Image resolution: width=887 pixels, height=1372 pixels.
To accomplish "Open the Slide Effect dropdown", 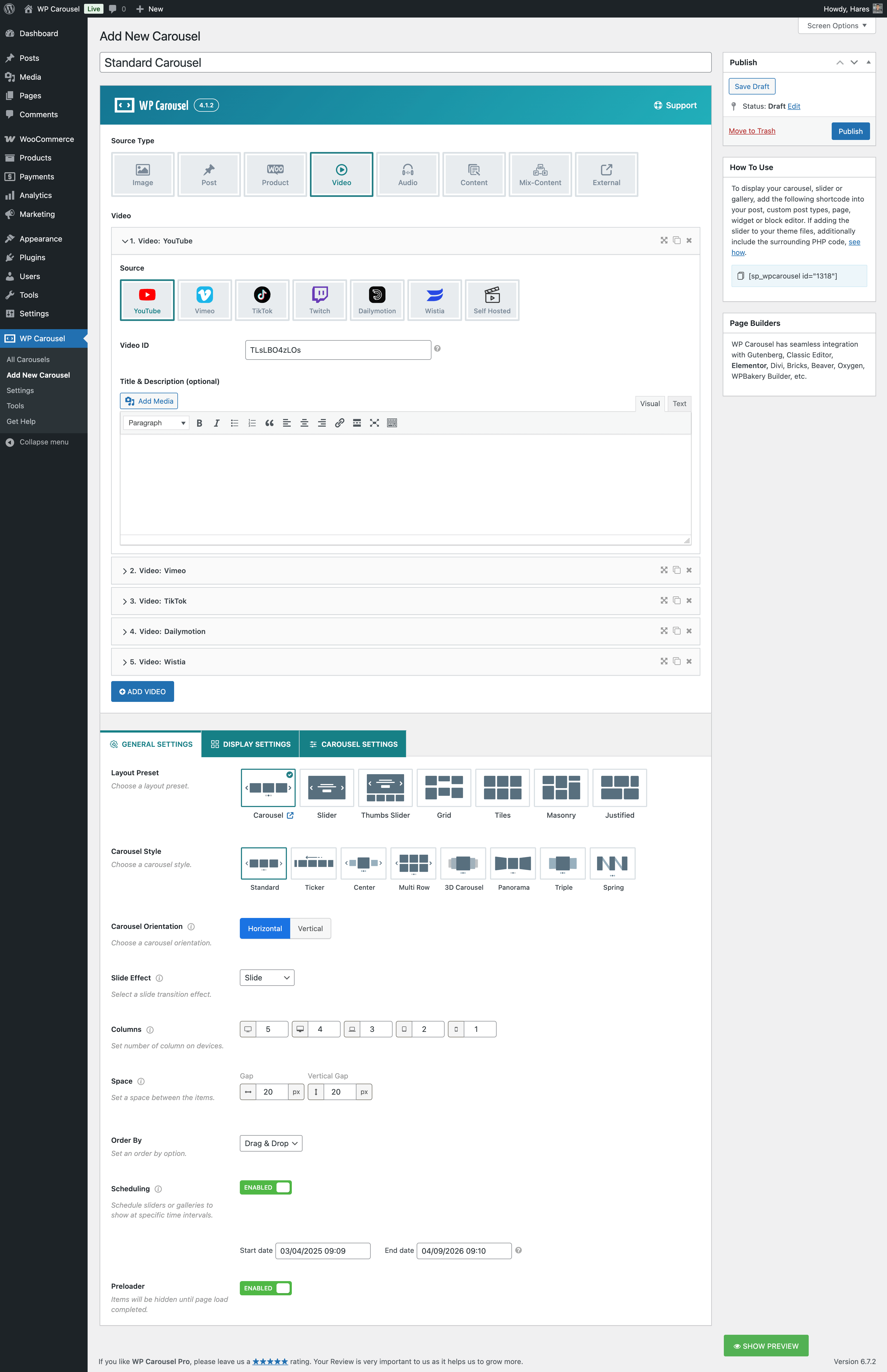I will tap(267, 977).
